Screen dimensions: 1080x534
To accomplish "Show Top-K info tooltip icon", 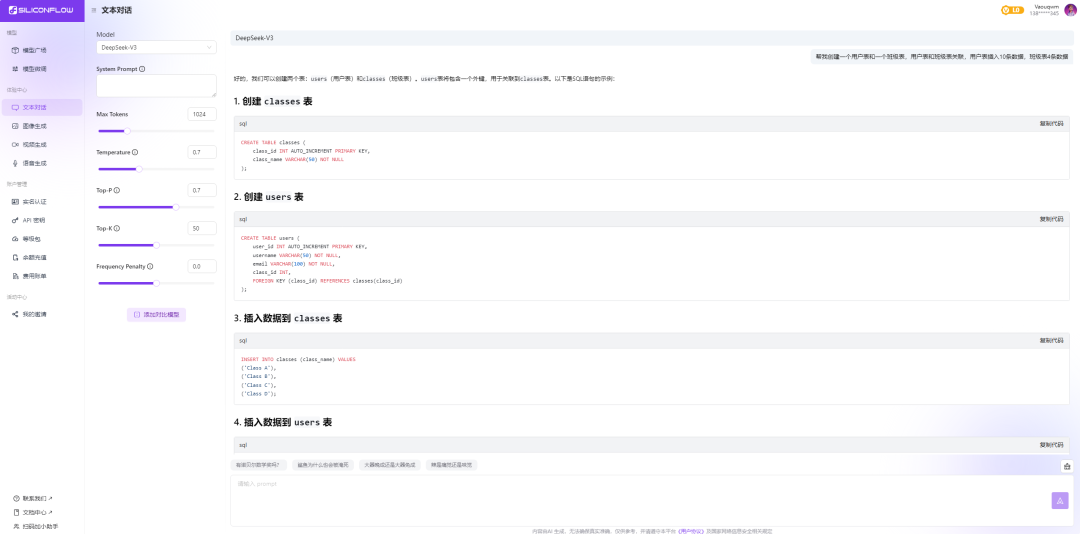I will pos(117,228).
